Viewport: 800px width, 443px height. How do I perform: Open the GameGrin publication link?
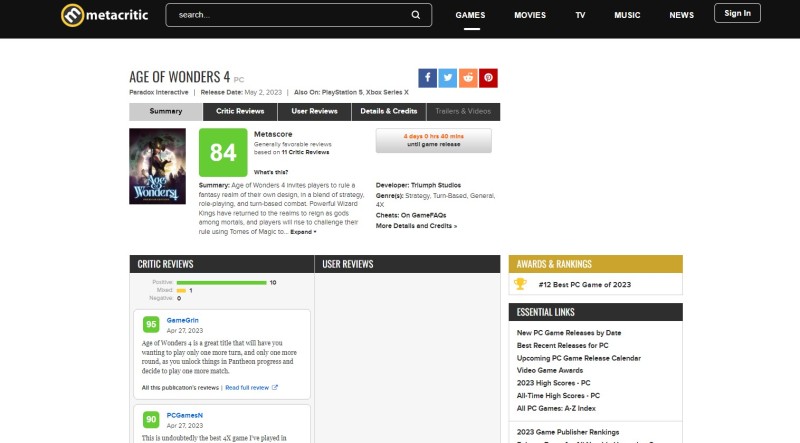(x=183, y=320)
